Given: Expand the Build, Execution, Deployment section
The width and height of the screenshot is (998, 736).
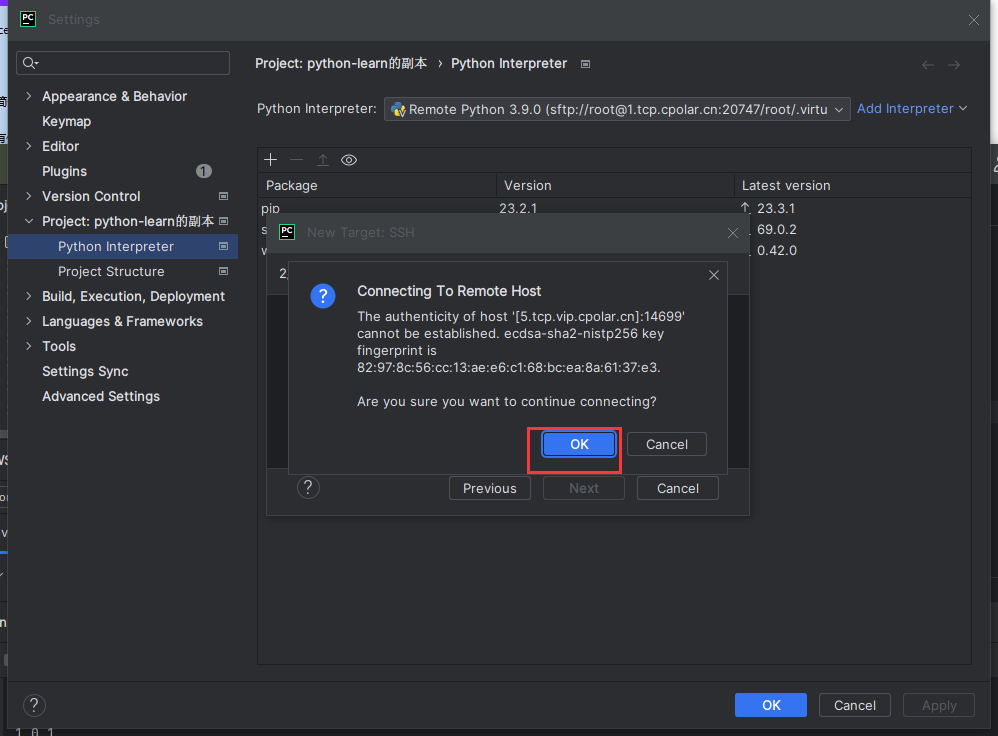Looking at the screenshot, I should [28, 296].
